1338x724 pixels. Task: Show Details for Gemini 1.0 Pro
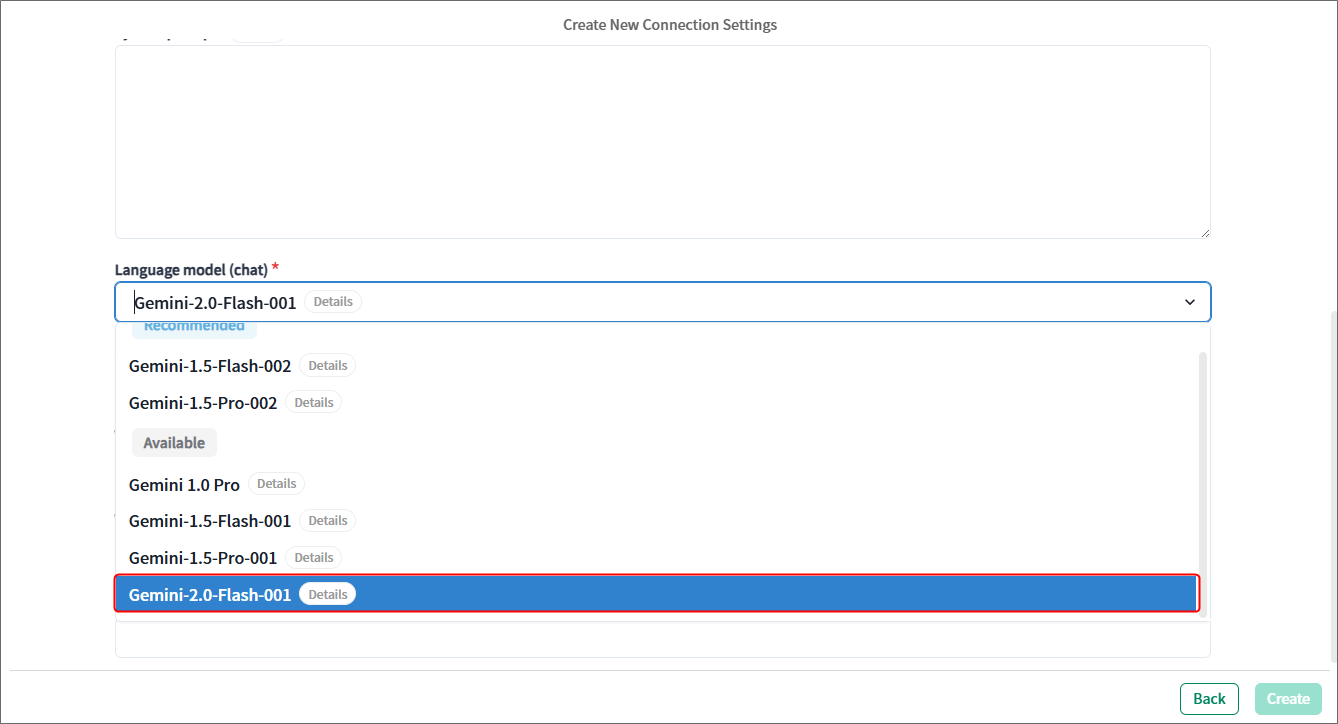point(276,484)
